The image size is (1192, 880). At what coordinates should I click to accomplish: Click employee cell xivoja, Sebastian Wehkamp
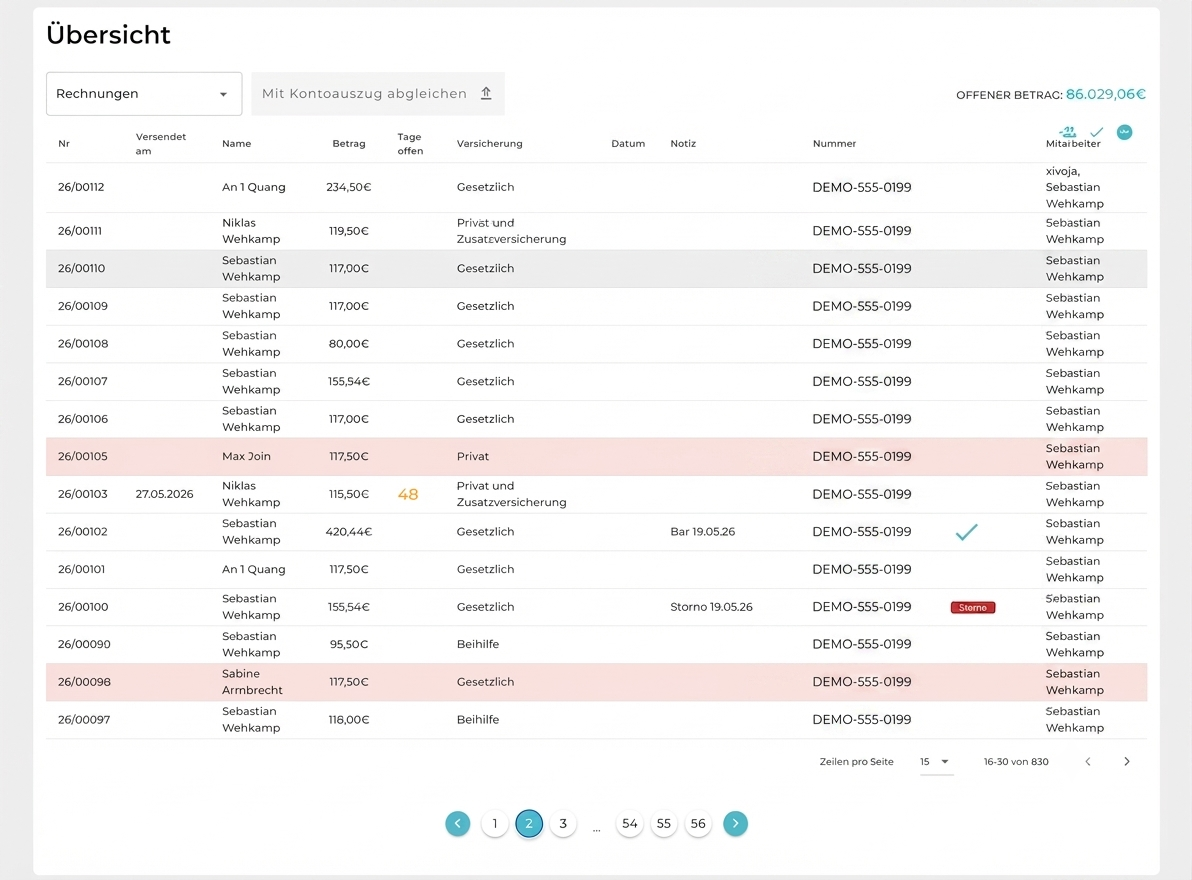pyautogui.click(x=1075, y=187)
